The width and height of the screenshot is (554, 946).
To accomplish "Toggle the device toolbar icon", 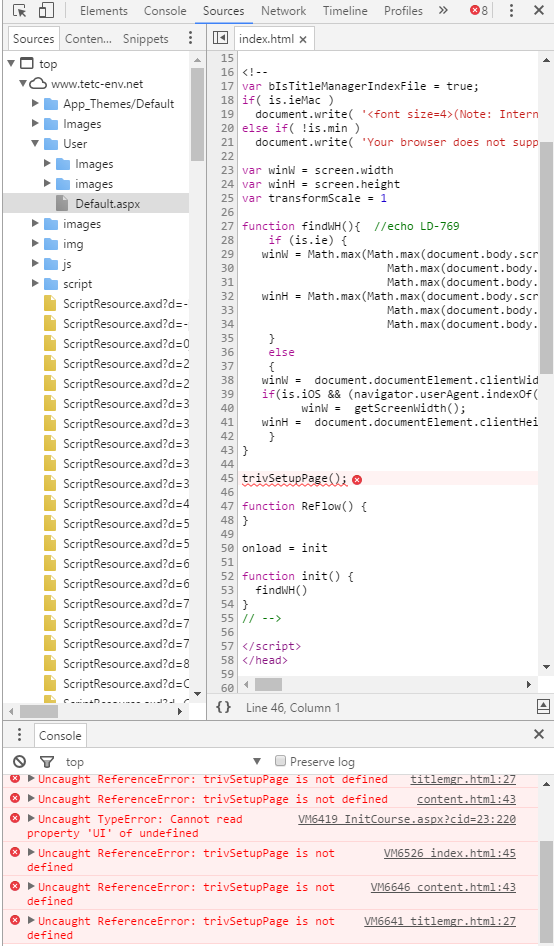I will [x=46, y=11].
